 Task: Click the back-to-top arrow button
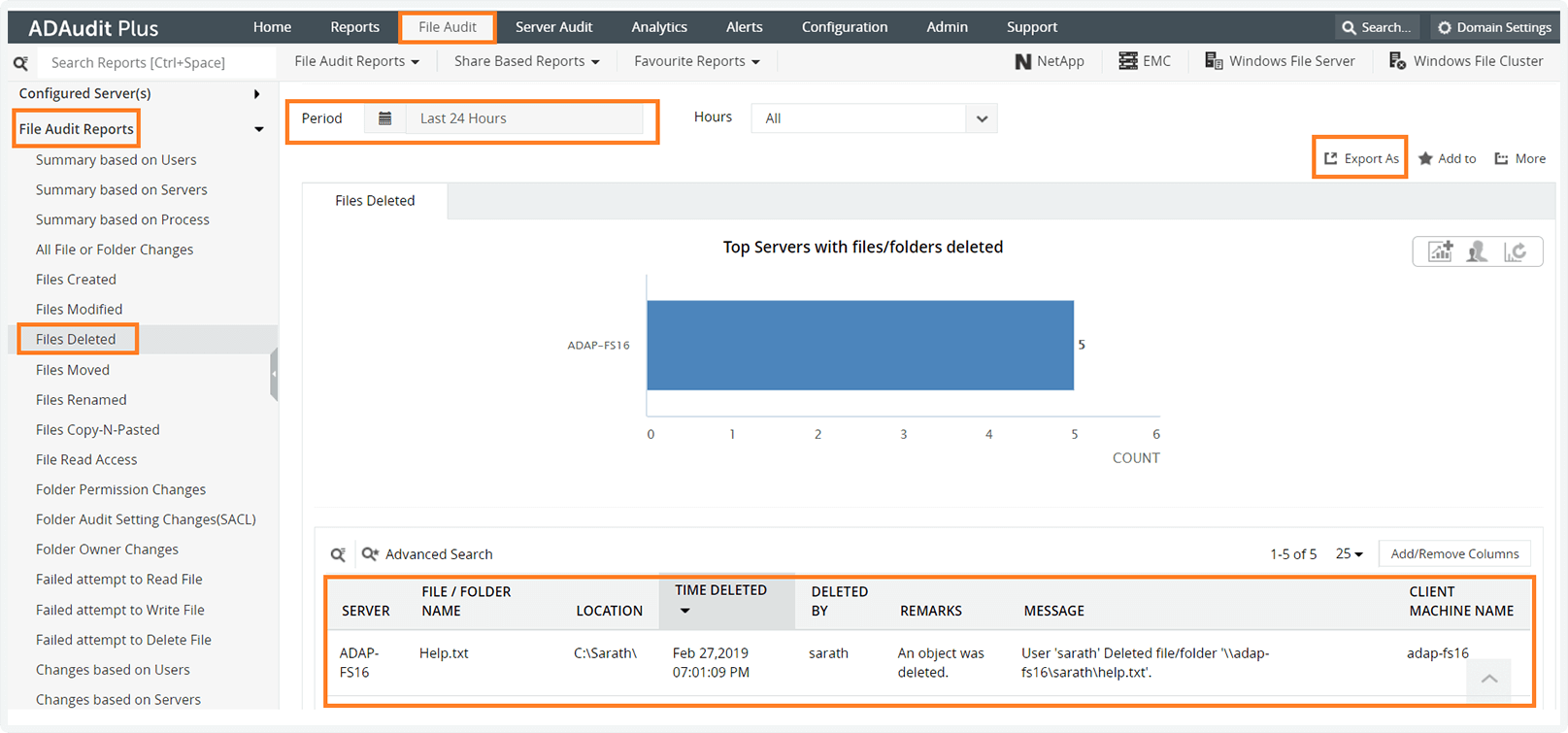tap(1489, 679)
